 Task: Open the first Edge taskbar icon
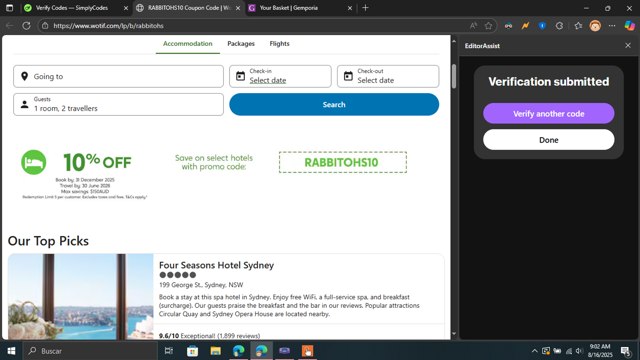[x=238, y=351]
